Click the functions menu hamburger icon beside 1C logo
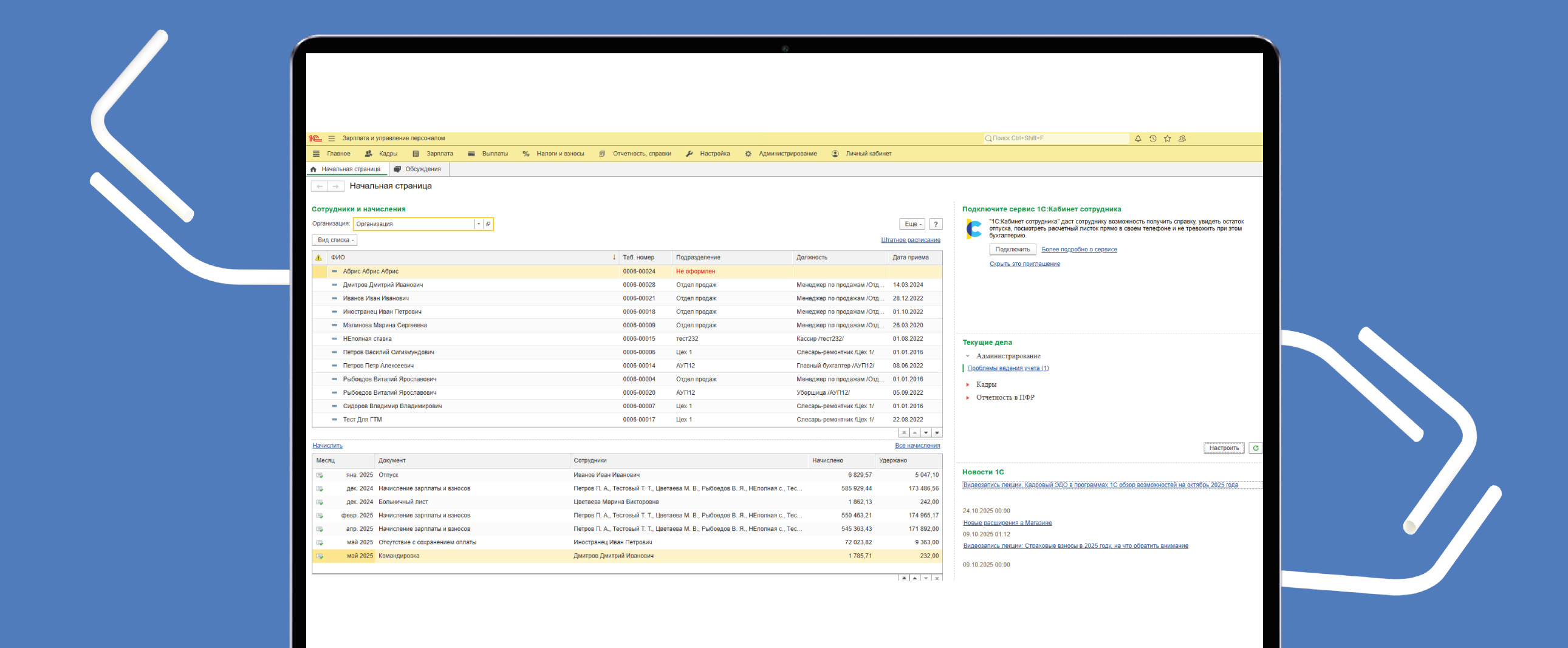Image resolution: width=1568 pixels, height=648 pixels. 332,138
